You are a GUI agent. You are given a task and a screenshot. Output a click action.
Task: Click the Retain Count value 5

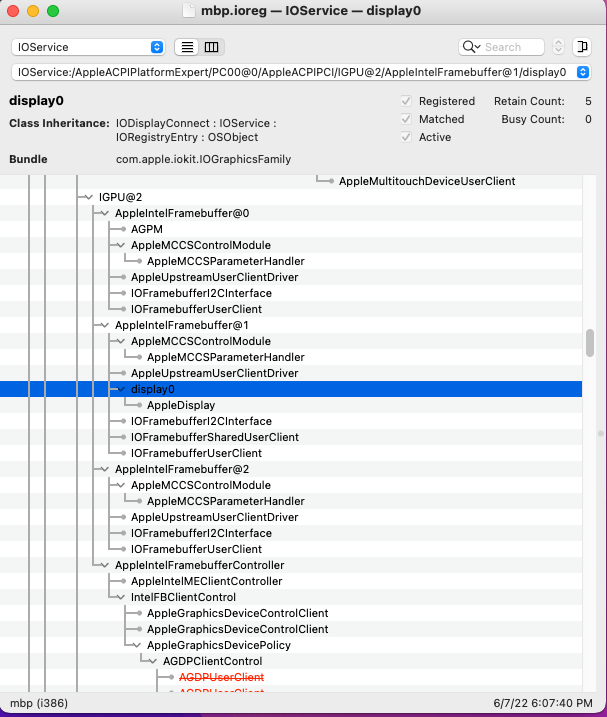tap(588, 101)
